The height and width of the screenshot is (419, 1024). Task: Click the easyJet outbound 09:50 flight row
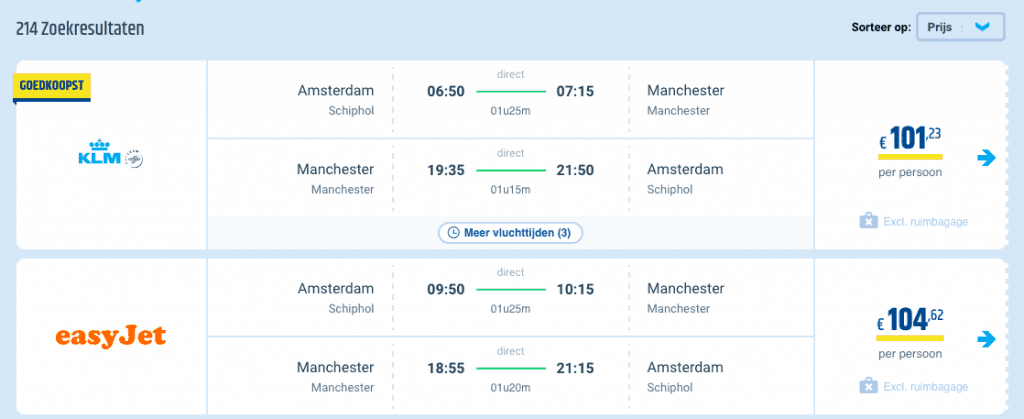point(510,297)
